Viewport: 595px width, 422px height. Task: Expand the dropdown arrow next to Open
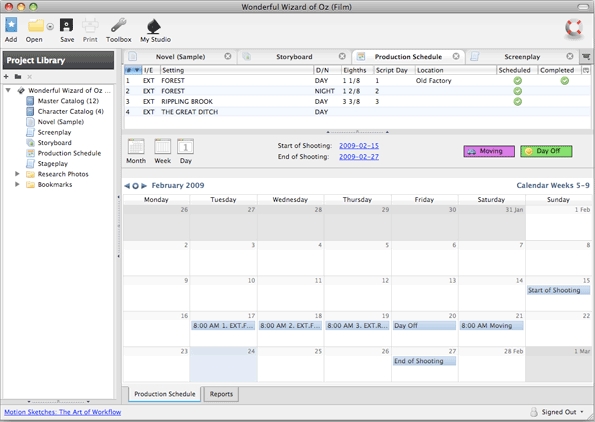[50, 27]
